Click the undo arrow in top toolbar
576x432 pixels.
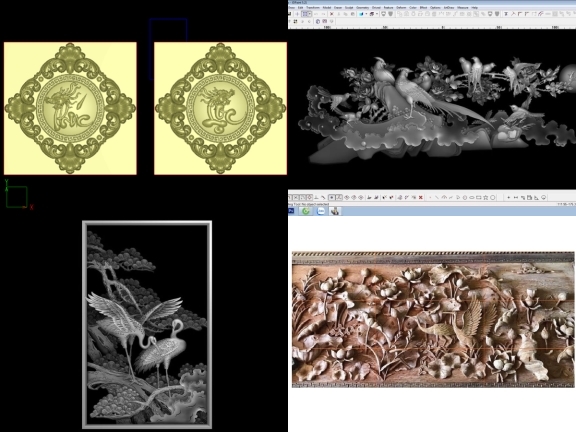tap(316, 14)
